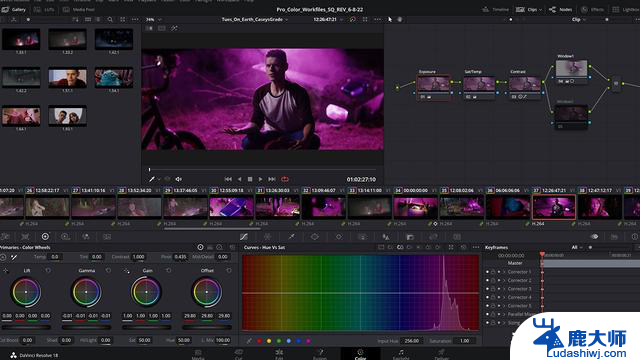Switch primaries to log wheels mode icon
The width and height of the screenshot is (640, 360).
(x=220, y=247)
